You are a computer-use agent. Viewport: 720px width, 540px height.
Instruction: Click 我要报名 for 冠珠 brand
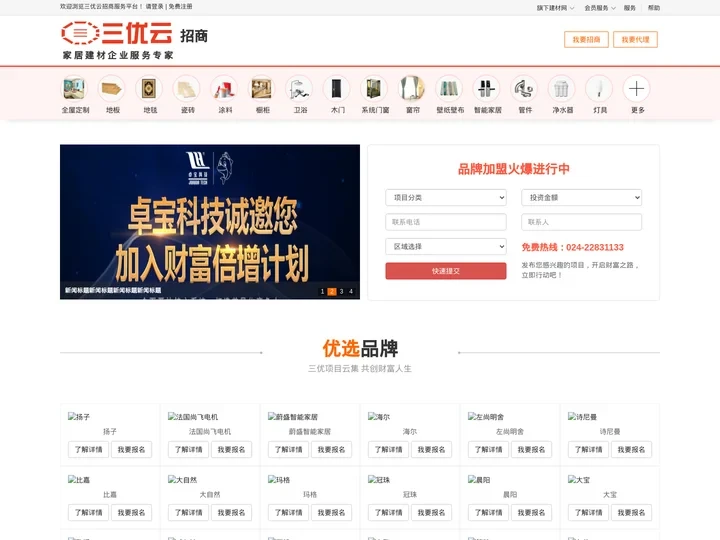[x=431, y=512]
